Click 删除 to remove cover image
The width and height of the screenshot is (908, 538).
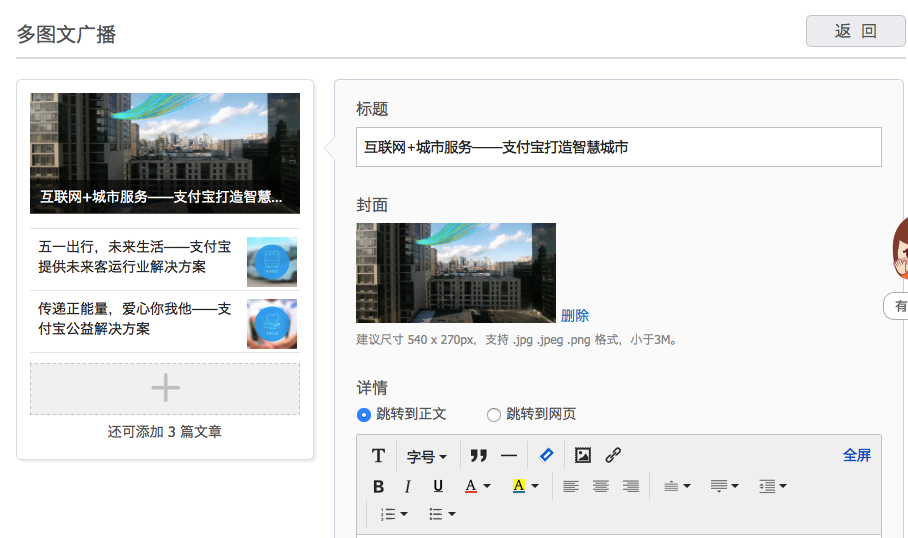coord(574,316)
